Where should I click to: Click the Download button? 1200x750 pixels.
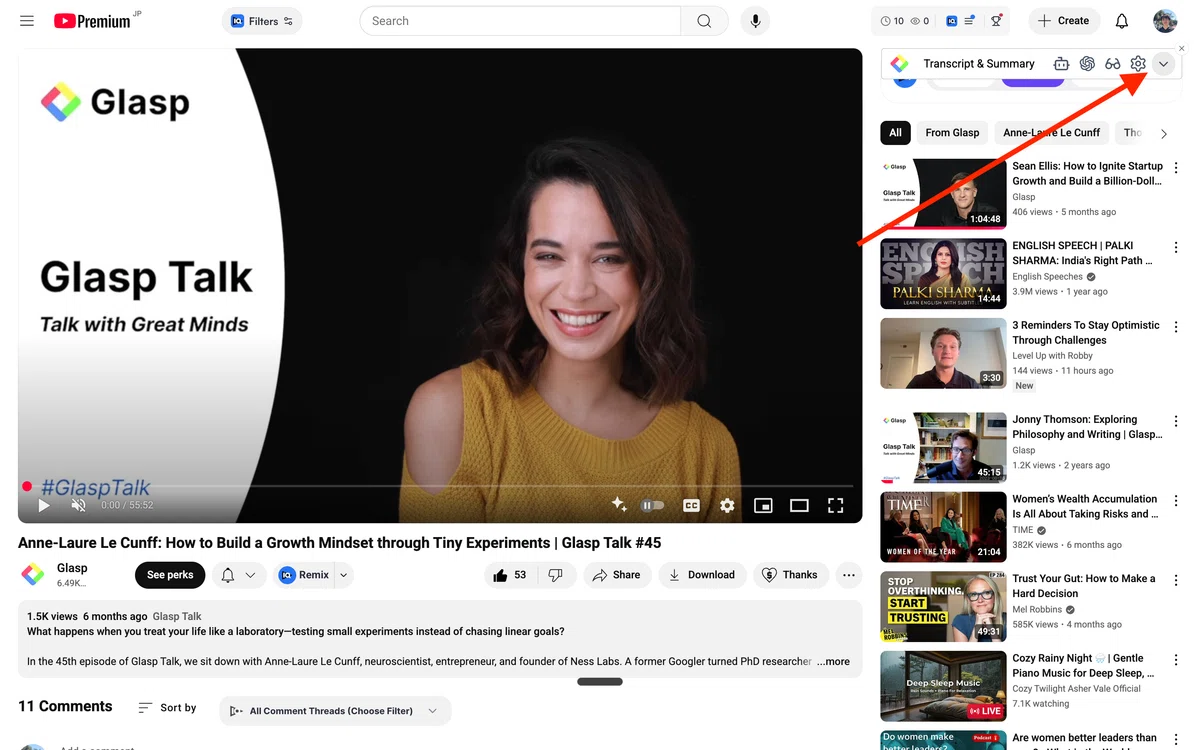click(702, 575)
